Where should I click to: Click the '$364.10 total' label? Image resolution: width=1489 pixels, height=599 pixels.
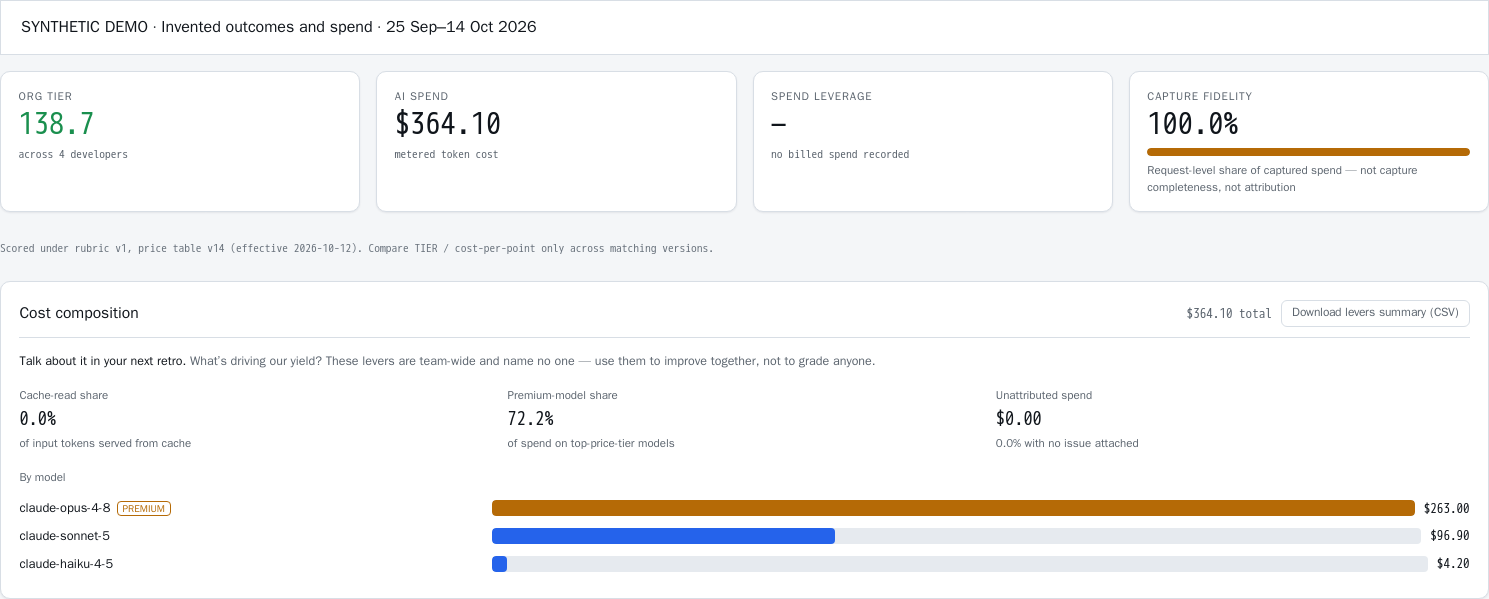click(1228, 314)
